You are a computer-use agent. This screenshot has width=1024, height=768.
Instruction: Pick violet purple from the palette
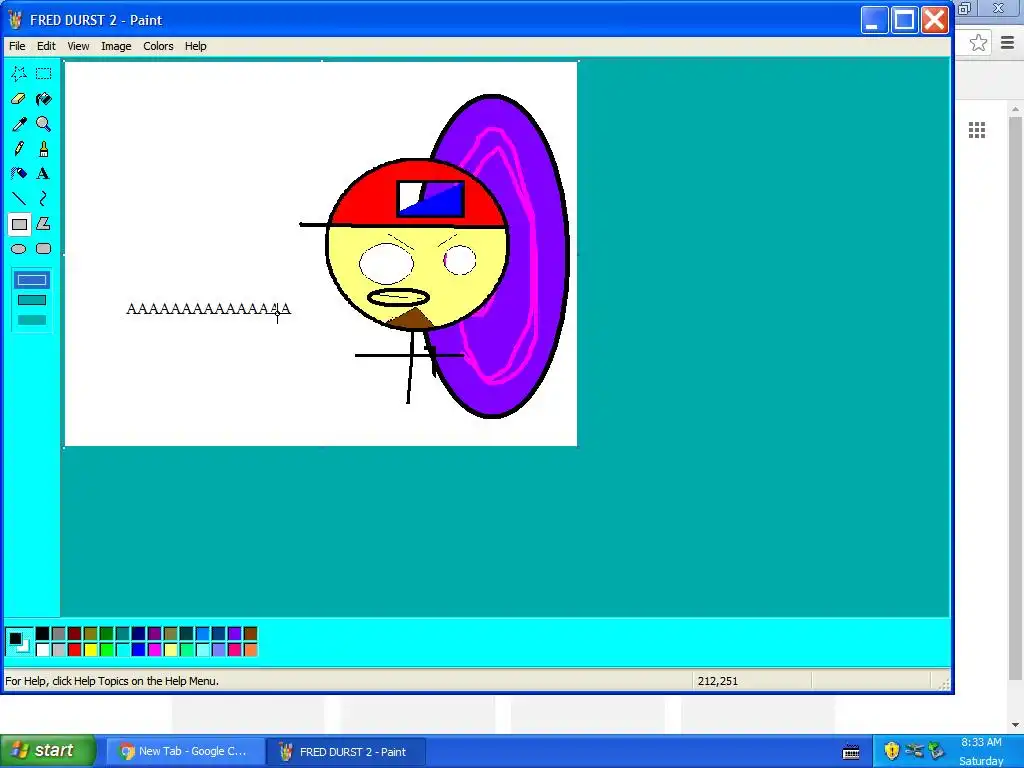(234, 633)
